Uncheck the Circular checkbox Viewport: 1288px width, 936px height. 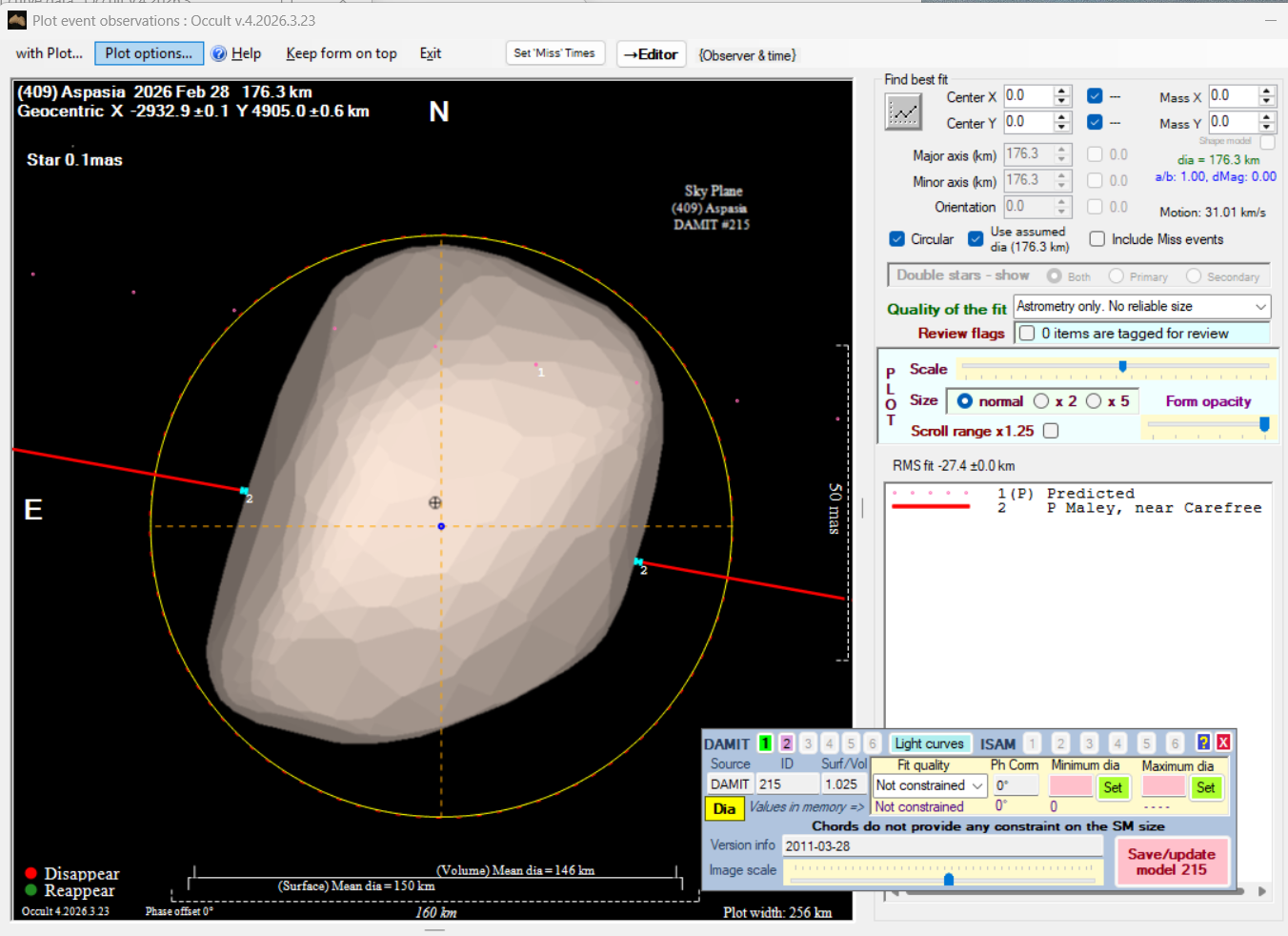(896, 239)
